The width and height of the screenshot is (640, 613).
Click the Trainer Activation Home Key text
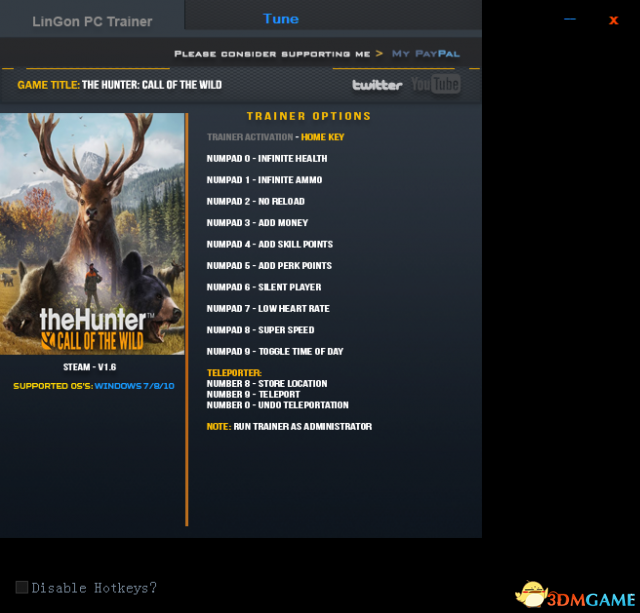click(276, 137)
